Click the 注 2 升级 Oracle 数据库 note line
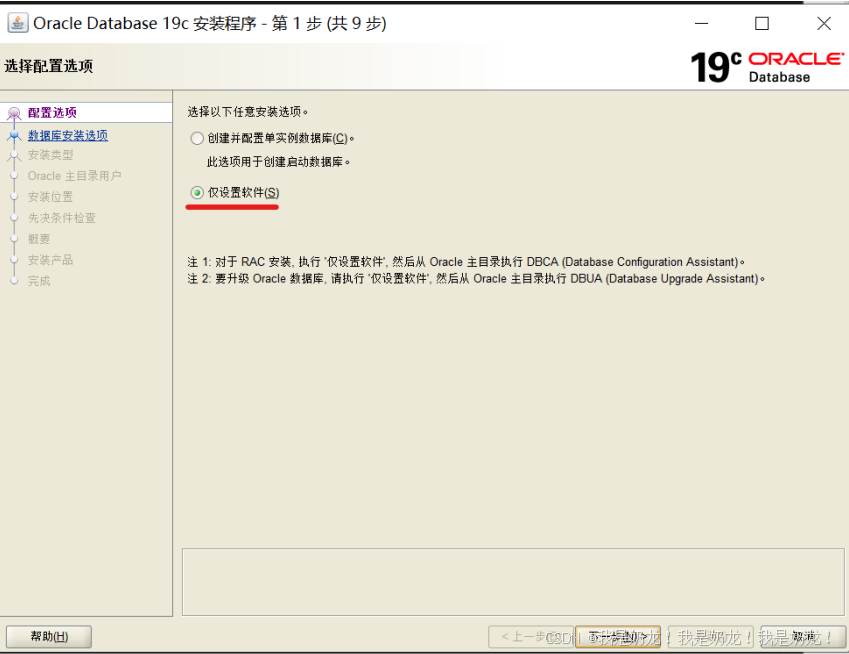Image resolution: width=849 pixels, height=654 pixels. pyautogui.click(x=476, y=279)
